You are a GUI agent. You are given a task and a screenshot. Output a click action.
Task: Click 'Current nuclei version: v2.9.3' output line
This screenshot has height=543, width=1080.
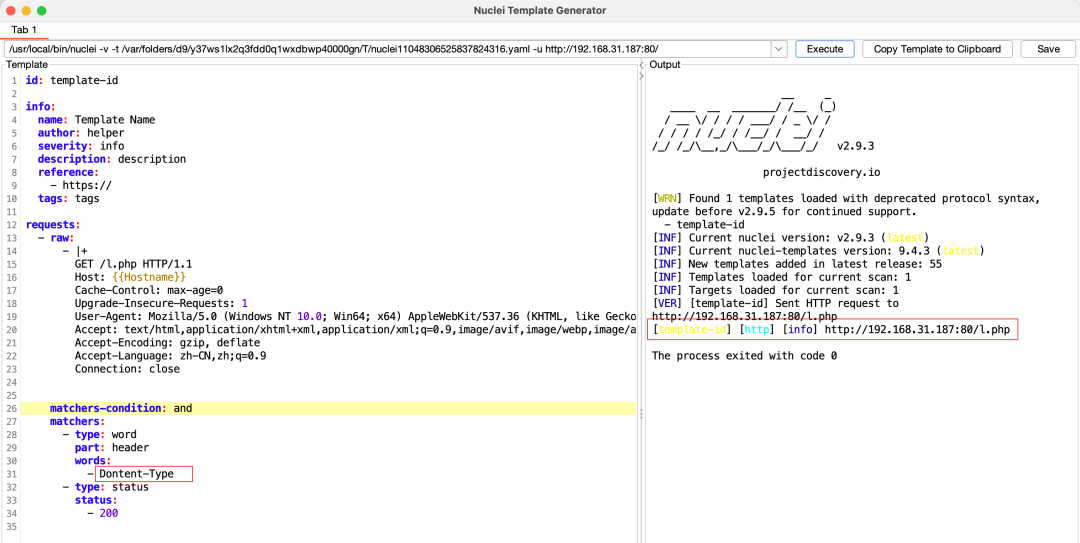click(x=791, y=238)
